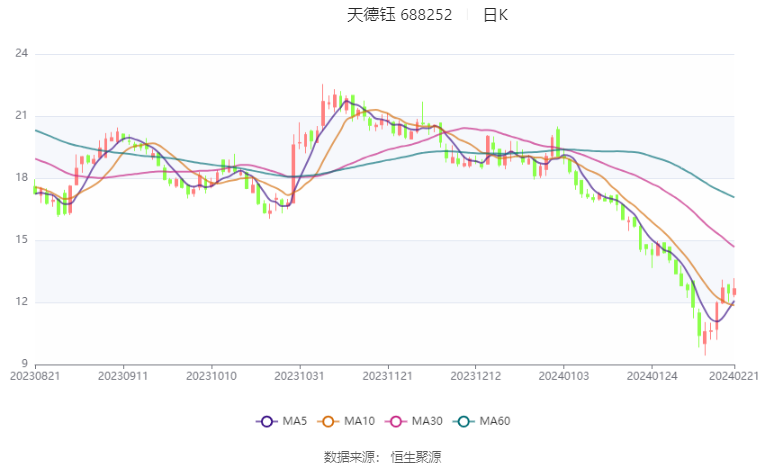Click the 20230821 x-axis date label
765x465 pixels.
click(35, 376)
